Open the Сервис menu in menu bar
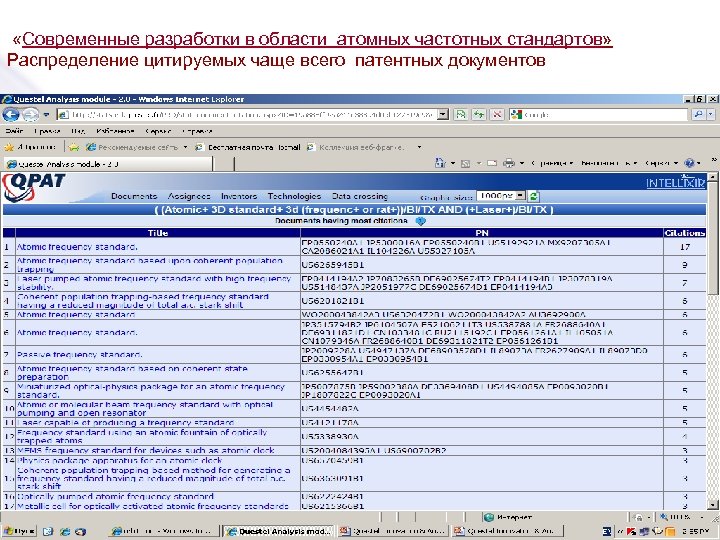This screenshot has height=540, width=720. click(x=158, y=131)
